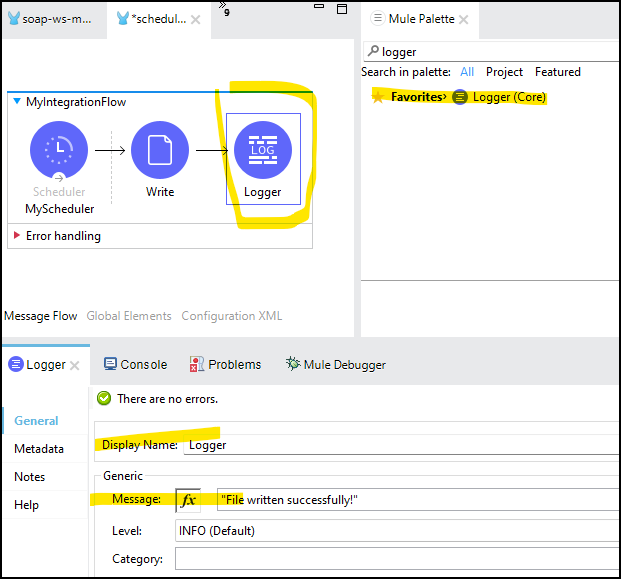Click the Display Name text field
Image resolution: width=621 pixels, height=579 pixels.
pos(400,445)
